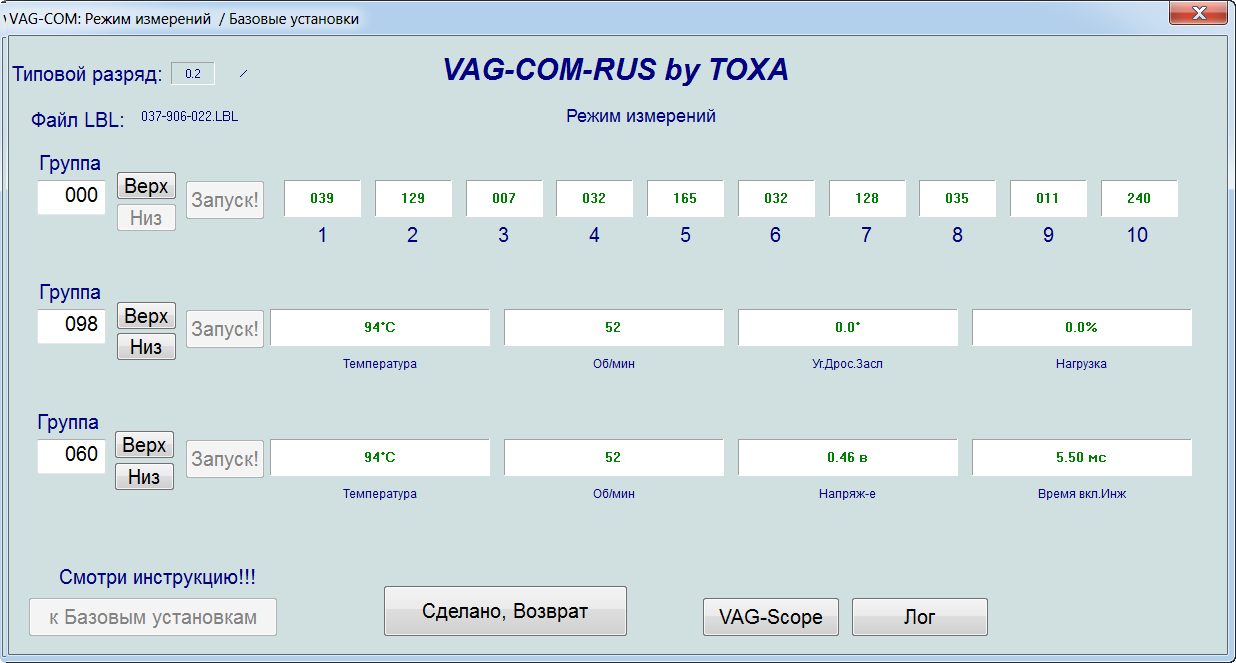This screenshot has height=663, width=1236.
Task: Start group 098 with Запуск! button
Action: (x=225, y=328)
